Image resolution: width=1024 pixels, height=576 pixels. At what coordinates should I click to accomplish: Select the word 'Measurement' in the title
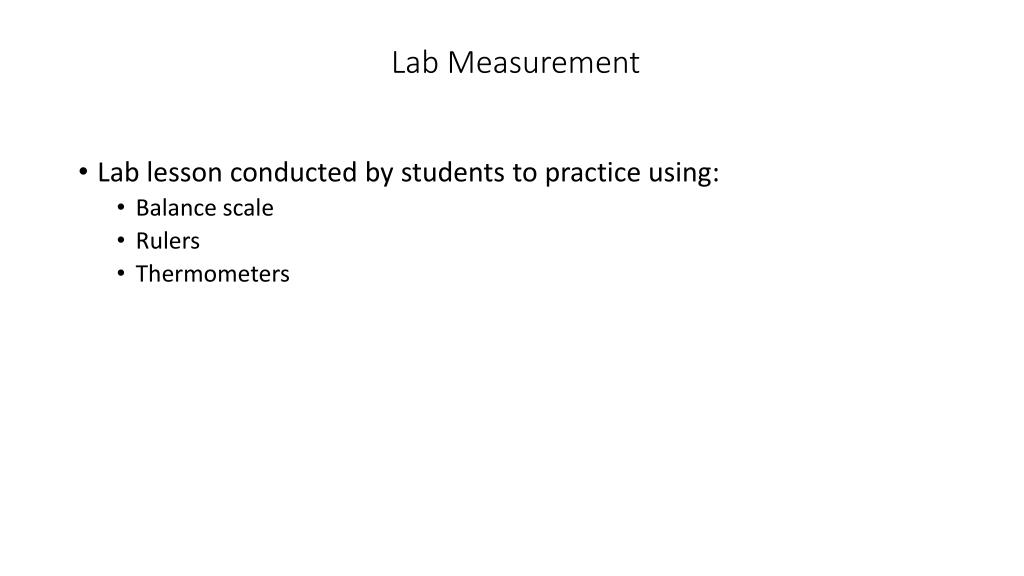543,63
